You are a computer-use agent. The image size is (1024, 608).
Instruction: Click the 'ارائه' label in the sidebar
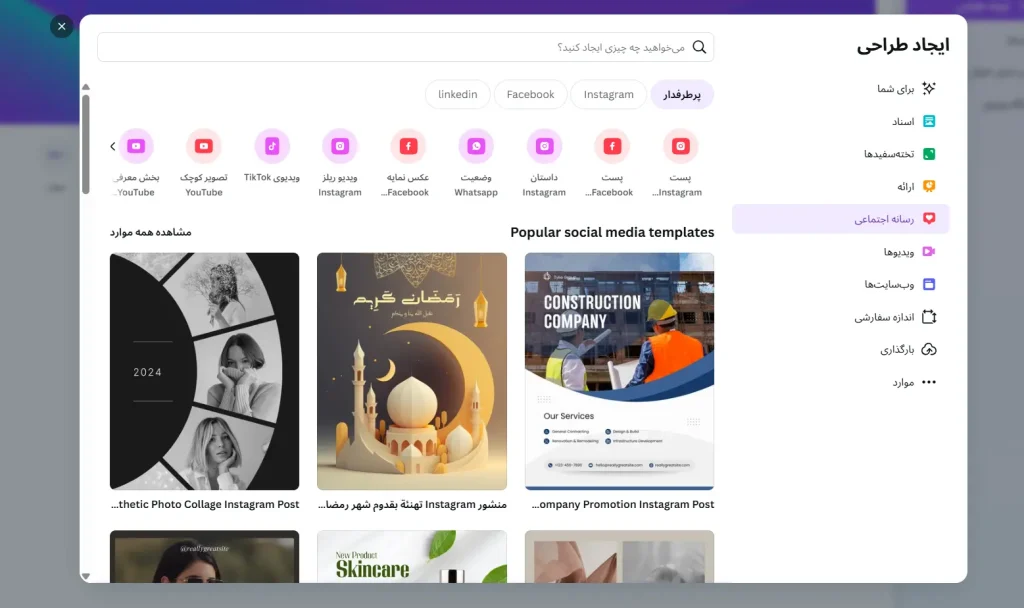pyautogui.click(x=906, y=187)
